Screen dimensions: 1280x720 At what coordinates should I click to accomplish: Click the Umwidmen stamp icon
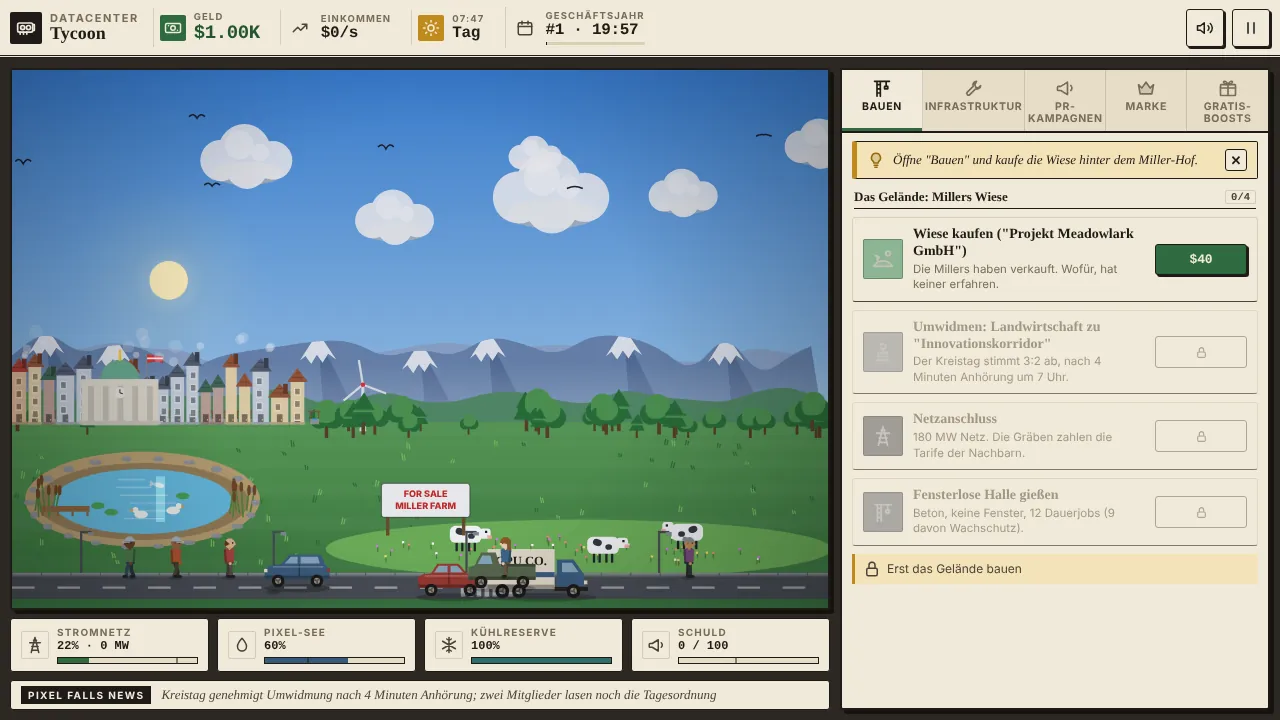(883, 352)
